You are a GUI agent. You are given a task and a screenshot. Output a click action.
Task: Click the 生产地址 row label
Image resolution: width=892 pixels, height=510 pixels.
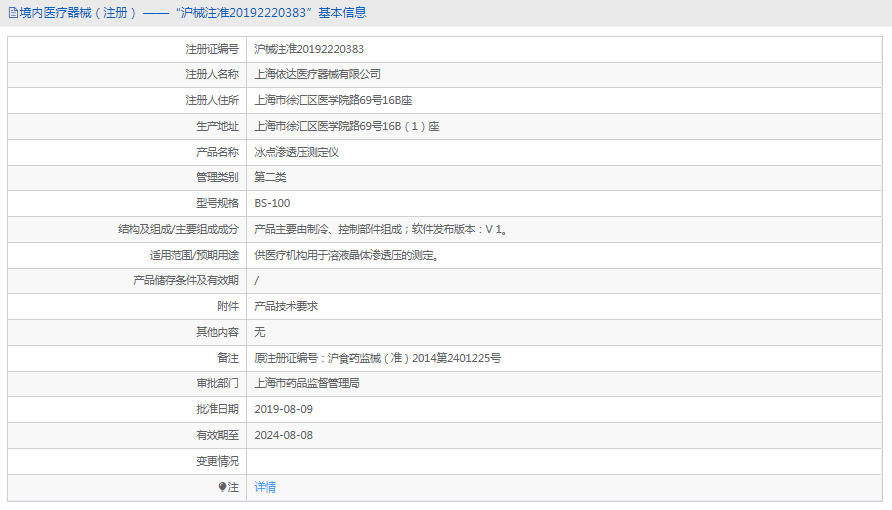217,126
